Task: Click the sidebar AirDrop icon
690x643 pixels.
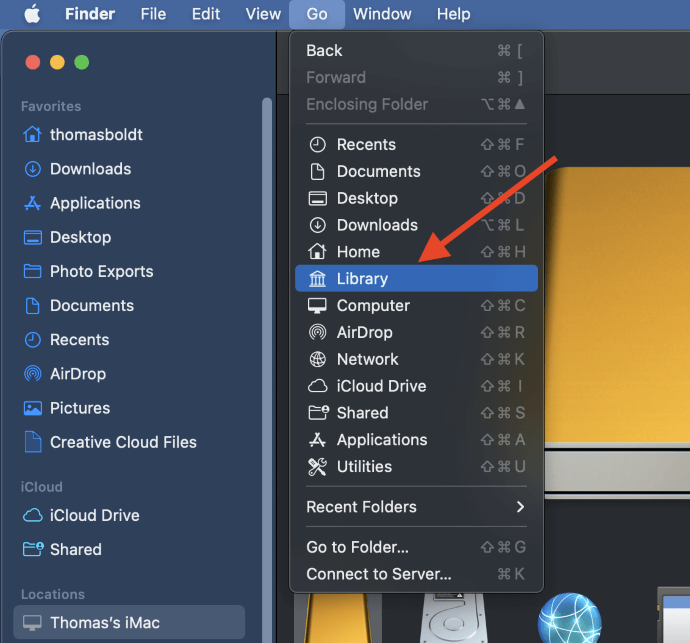Action: click(33, 374)
